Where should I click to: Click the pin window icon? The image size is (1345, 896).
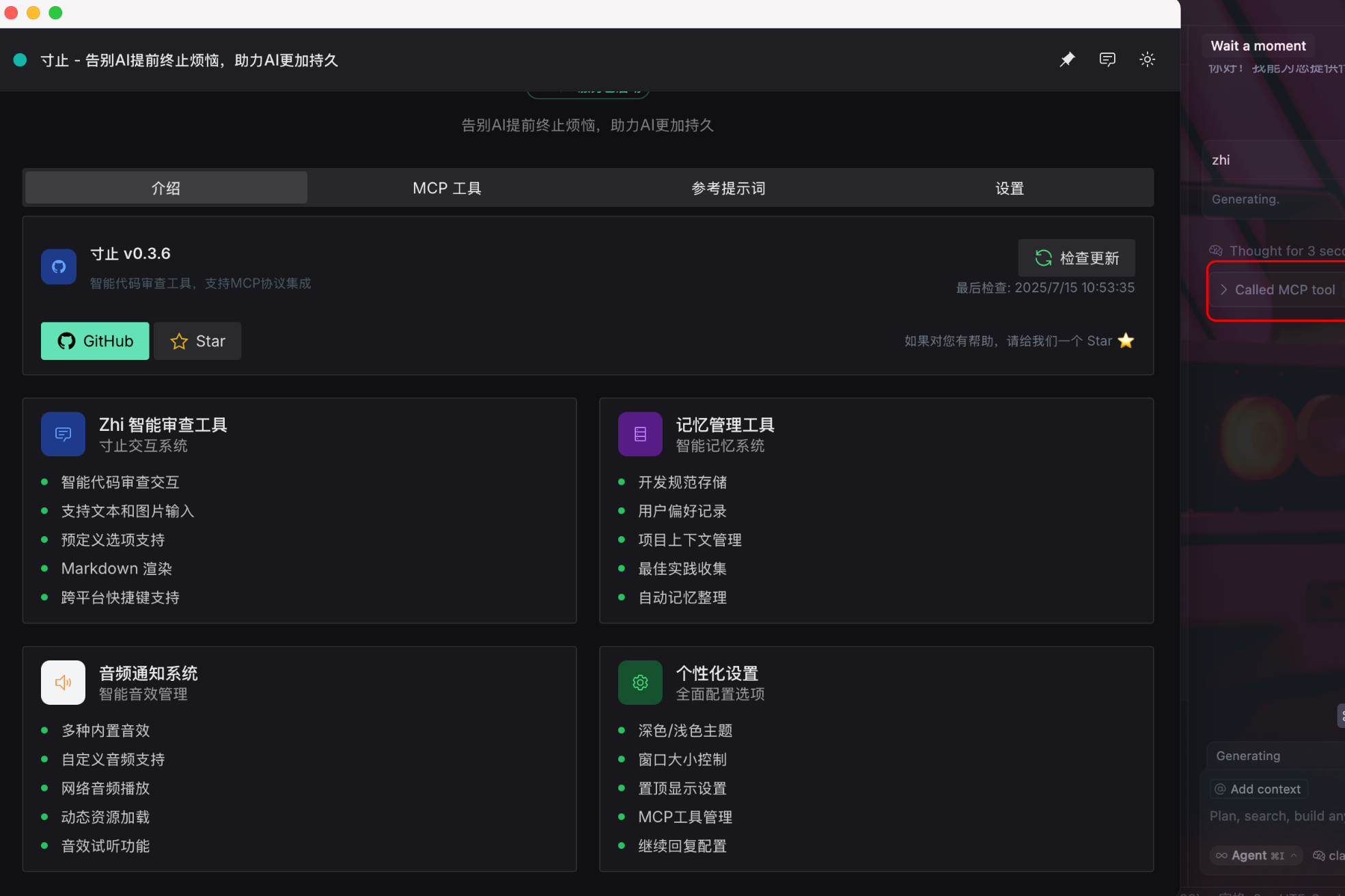(1067, 59)
